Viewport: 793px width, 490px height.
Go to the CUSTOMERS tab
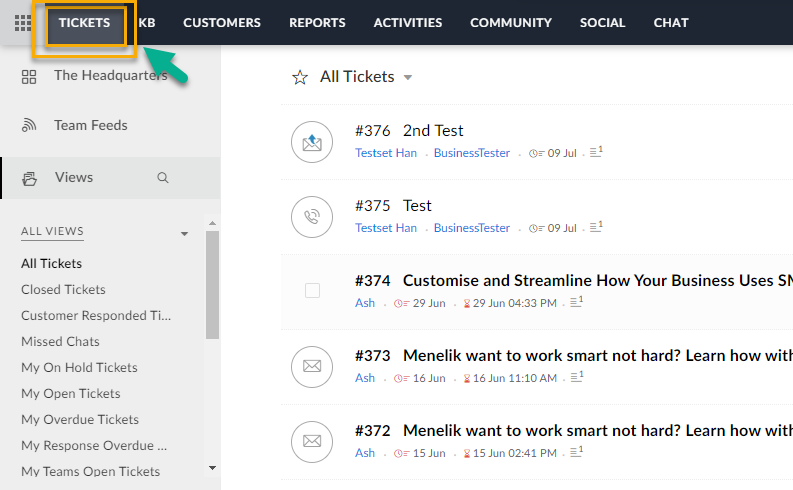tap(222, 23)
